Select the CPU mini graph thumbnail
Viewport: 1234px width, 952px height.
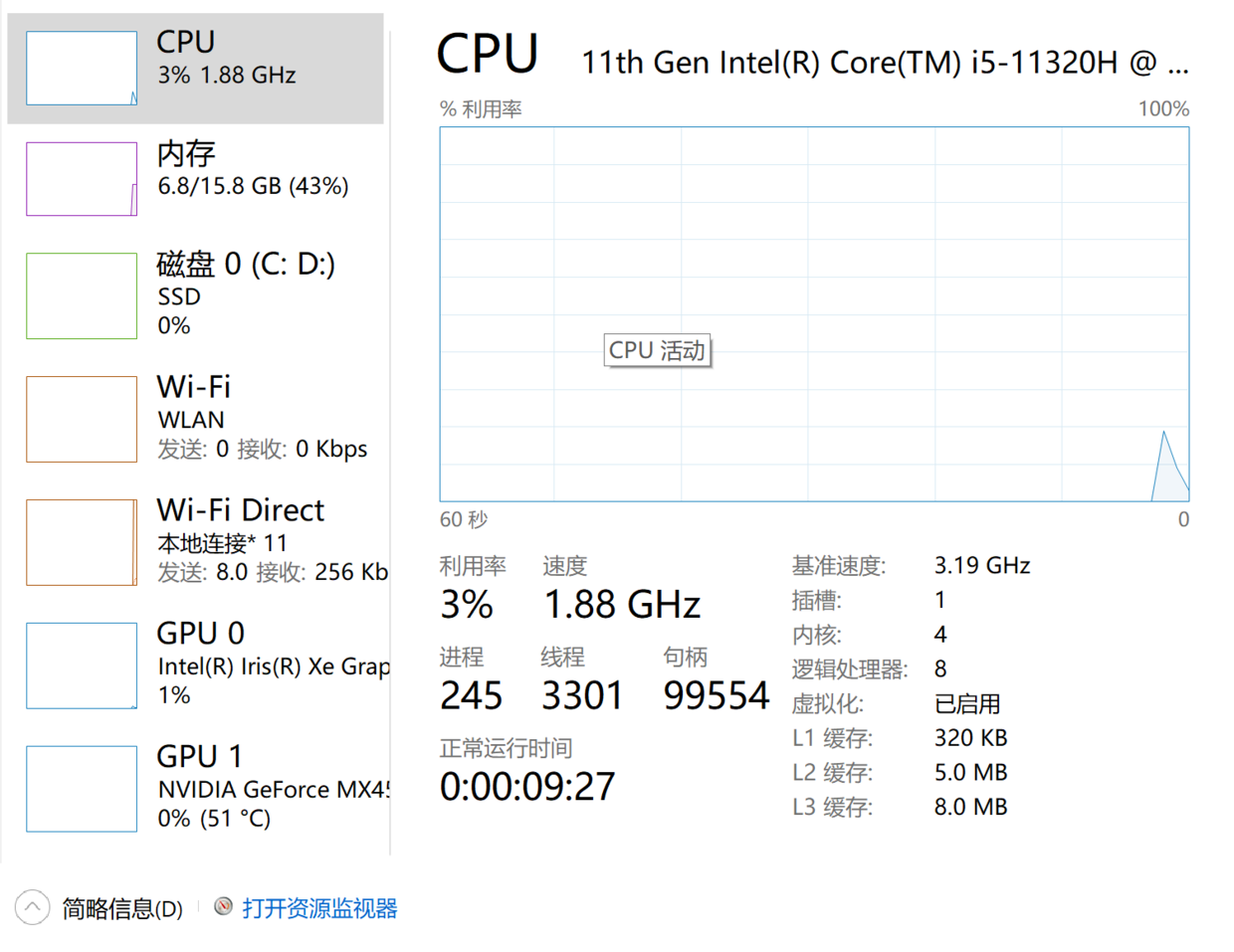coord(82,68)
